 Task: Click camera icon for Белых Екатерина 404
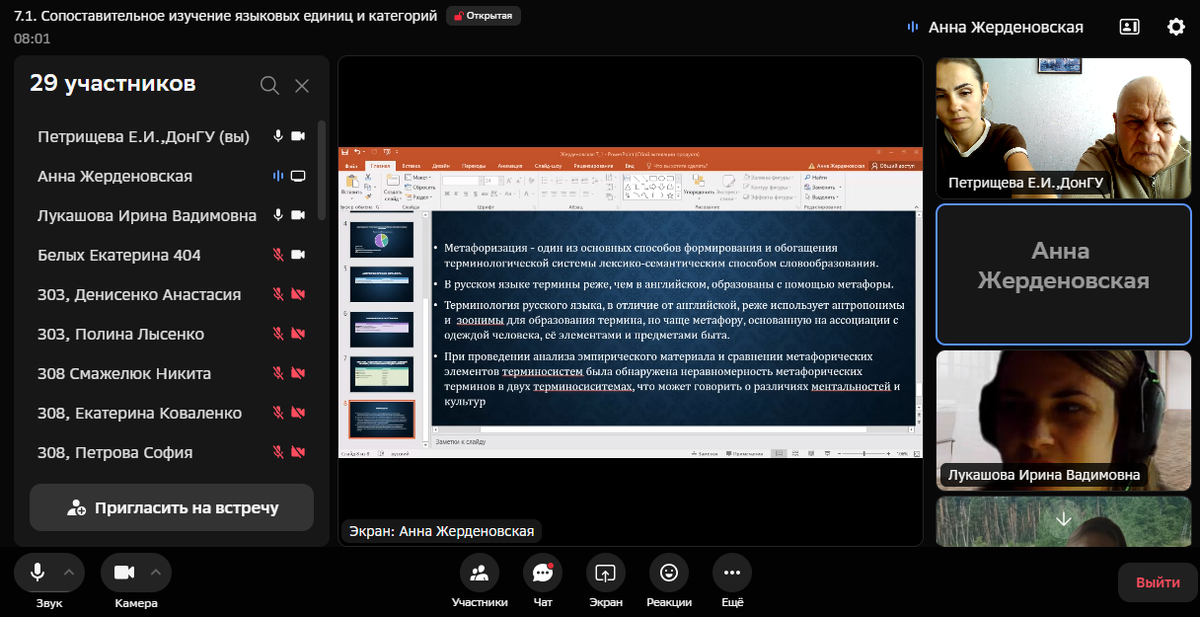(298, 255)
